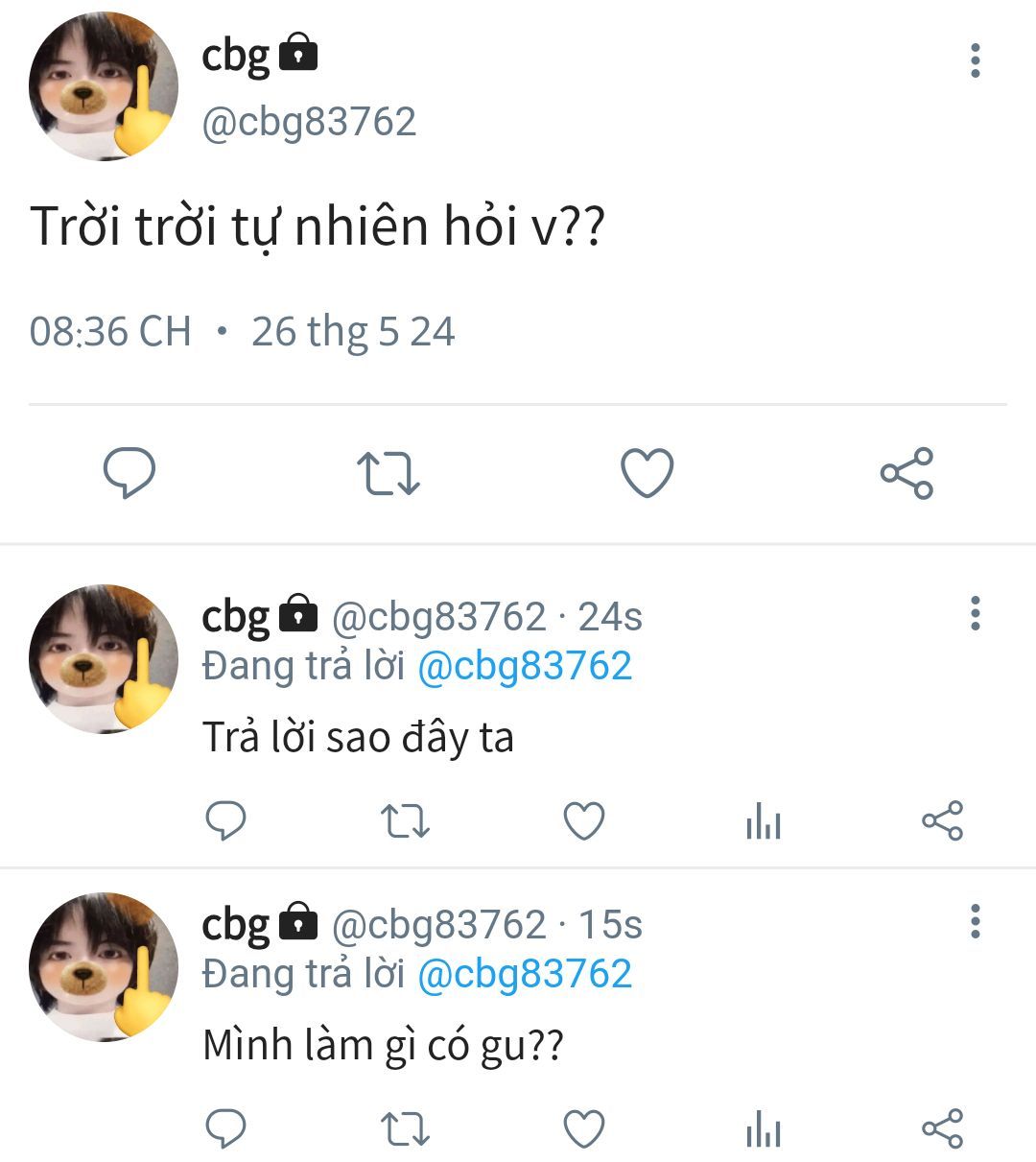Like the main tweet
This screenshot has width=1036, height=1162.
(x=647, y=473)
